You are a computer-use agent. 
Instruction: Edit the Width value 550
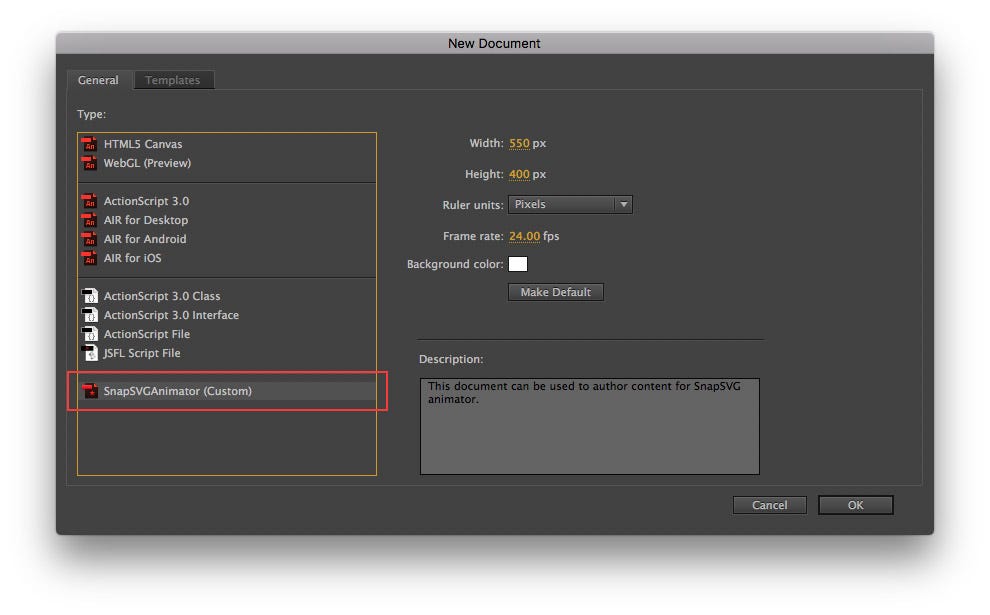[x=519, y=143]
